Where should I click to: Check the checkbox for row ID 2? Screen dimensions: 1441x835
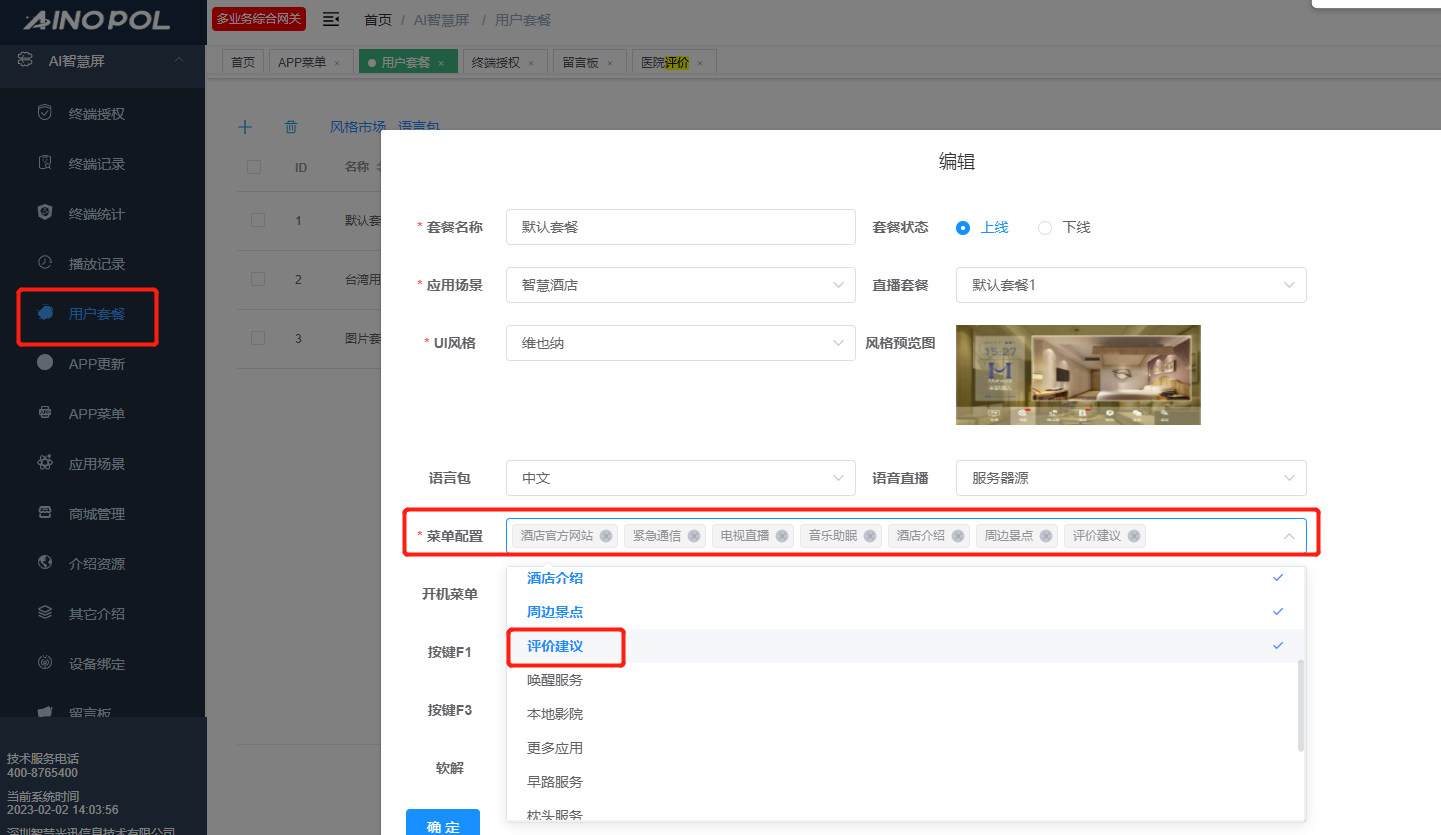tap(258, 279)
